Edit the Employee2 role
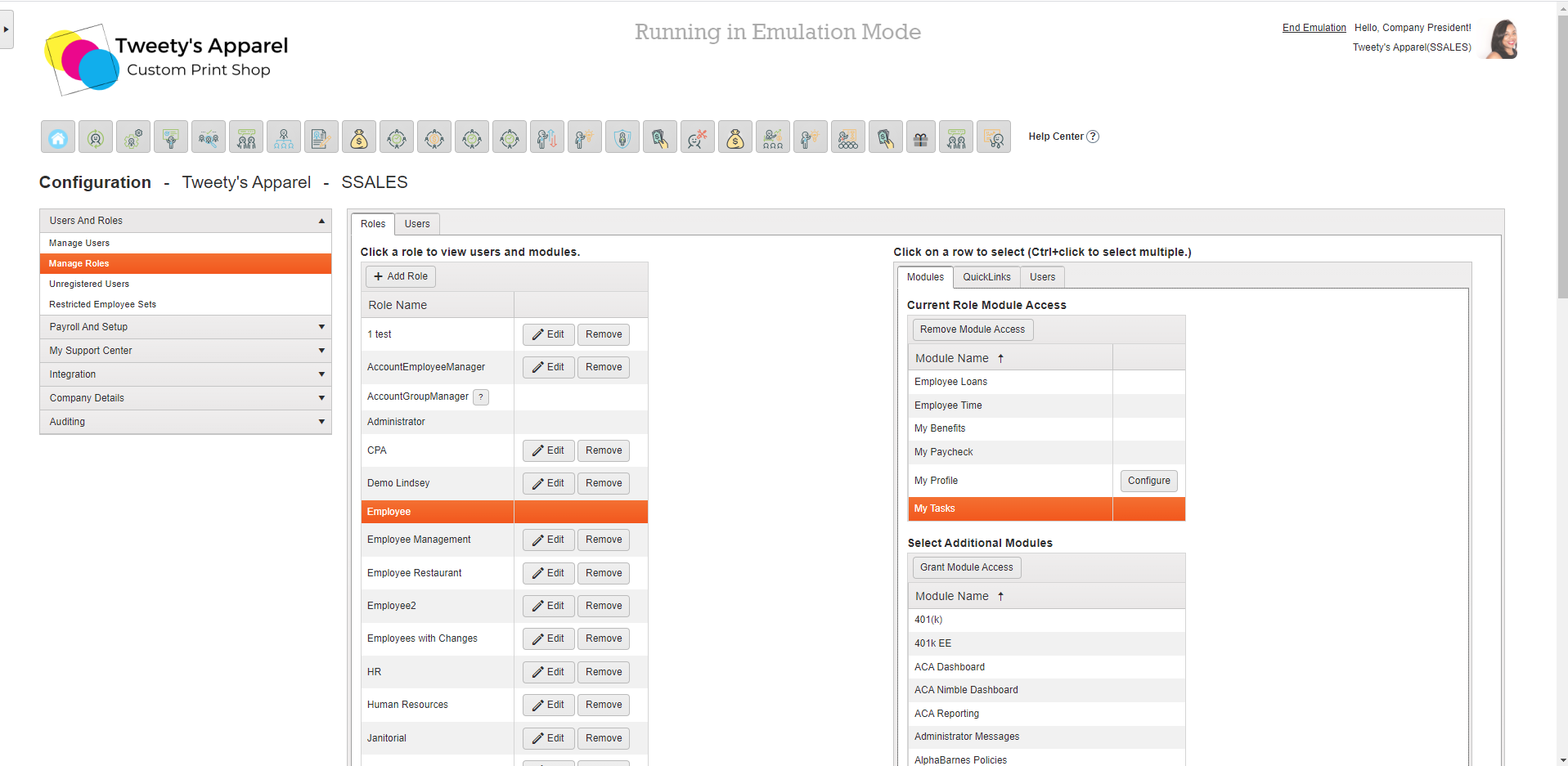The height and width of the screenshot is (766, 1568). pyautogui.click(x=549, y=606)
